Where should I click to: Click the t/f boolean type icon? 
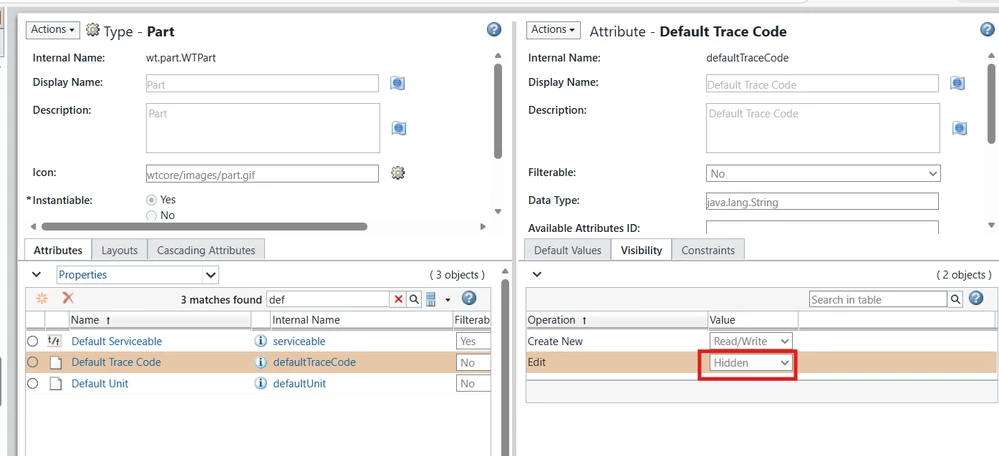click(55, 341)
